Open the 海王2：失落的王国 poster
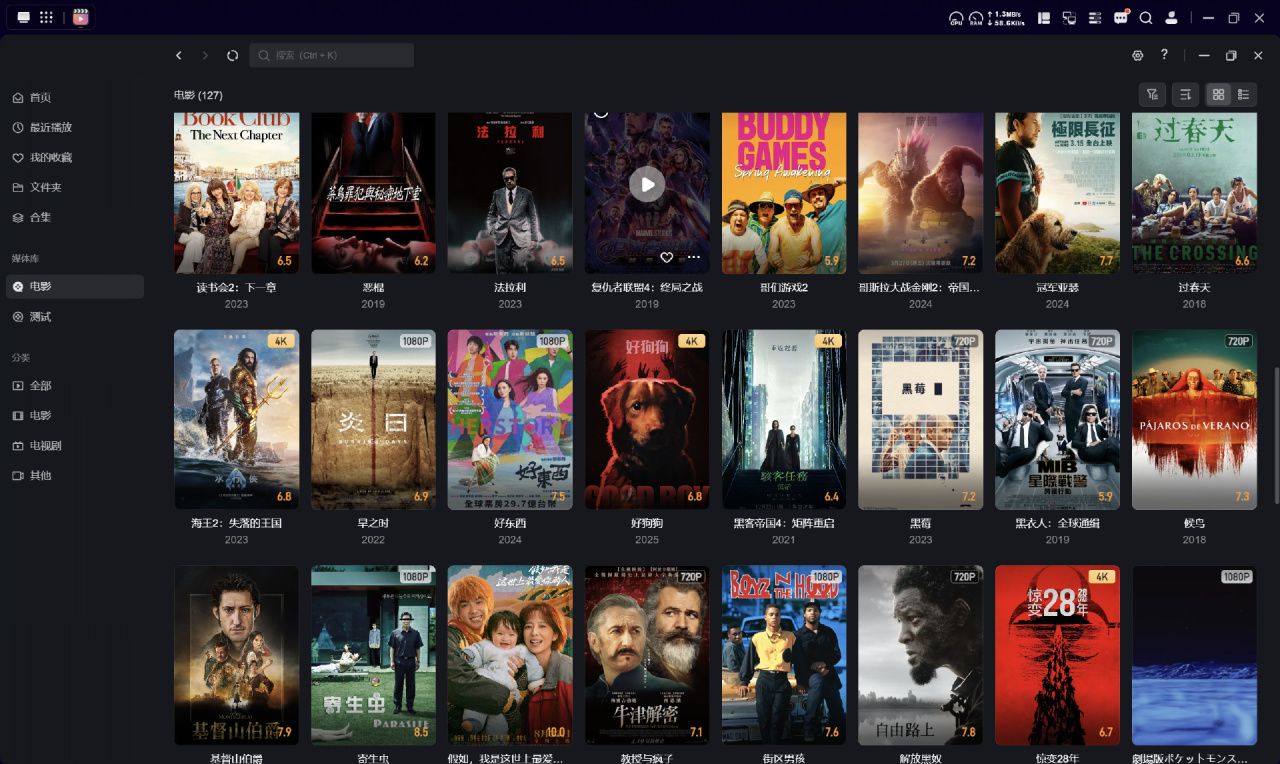1280x764 pixels. click(236, 420)
